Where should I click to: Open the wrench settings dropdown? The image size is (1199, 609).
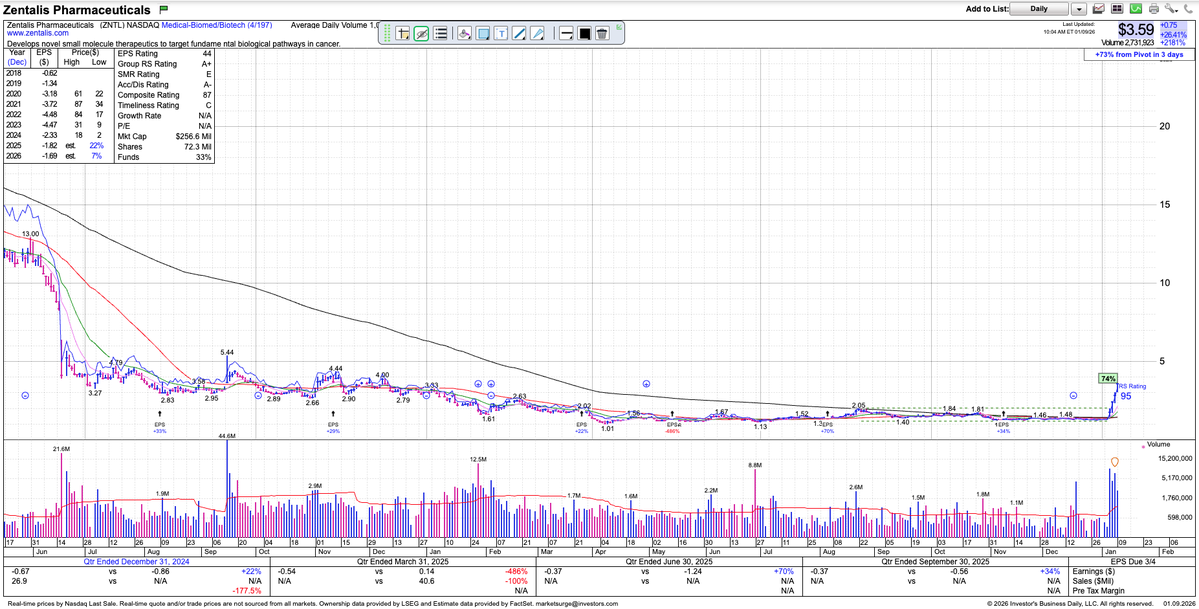(1172, 9)
